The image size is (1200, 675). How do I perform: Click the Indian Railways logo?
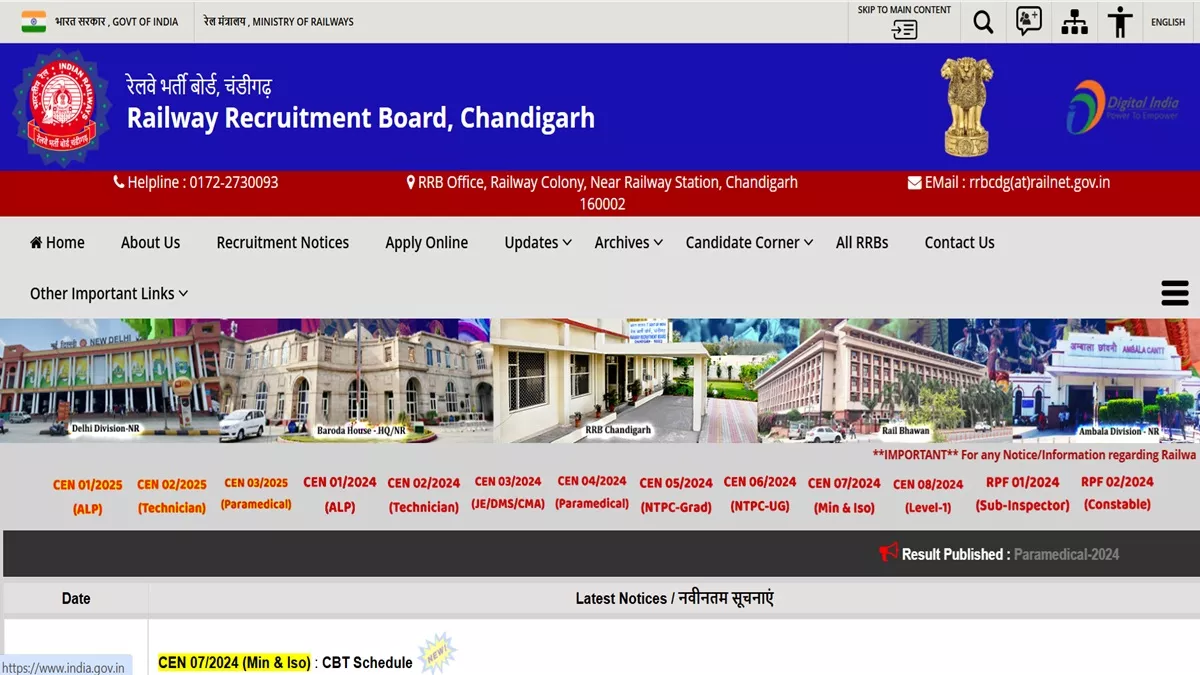pos(62,107)
